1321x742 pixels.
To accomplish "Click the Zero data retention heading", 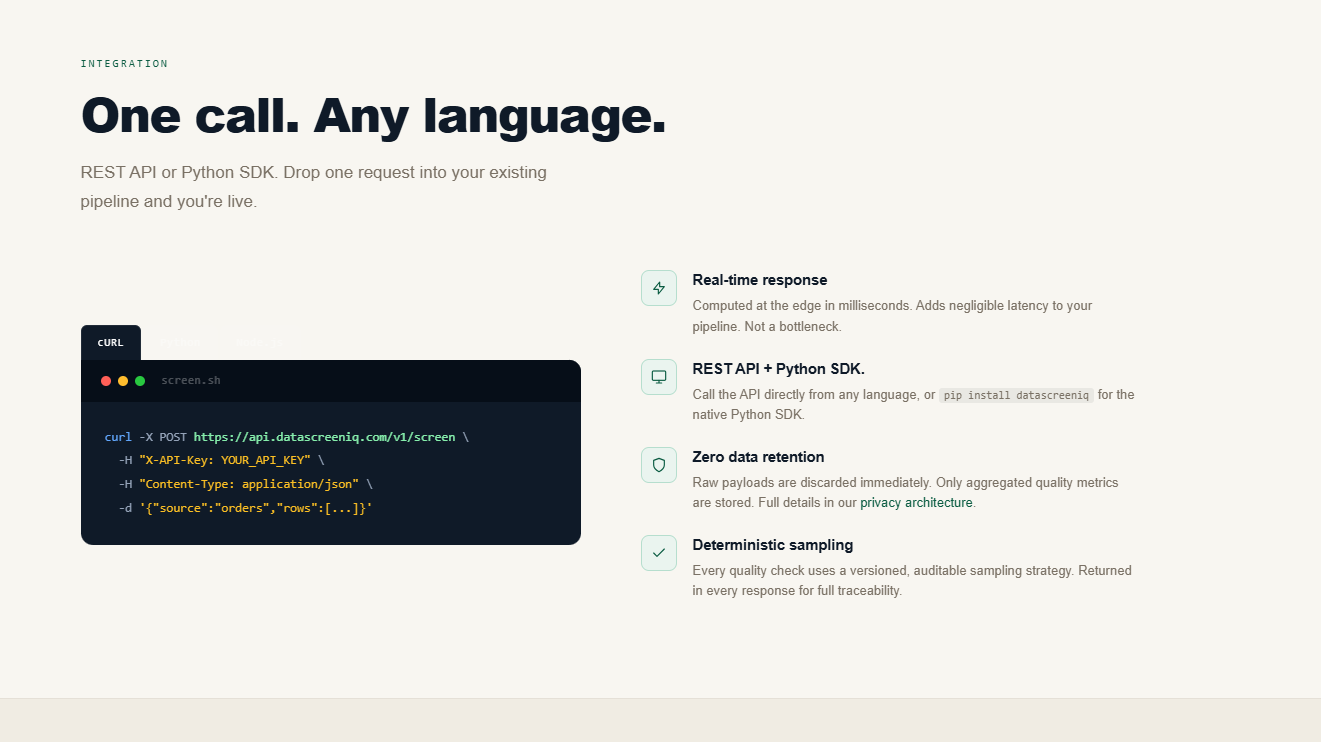I will 758,457.
